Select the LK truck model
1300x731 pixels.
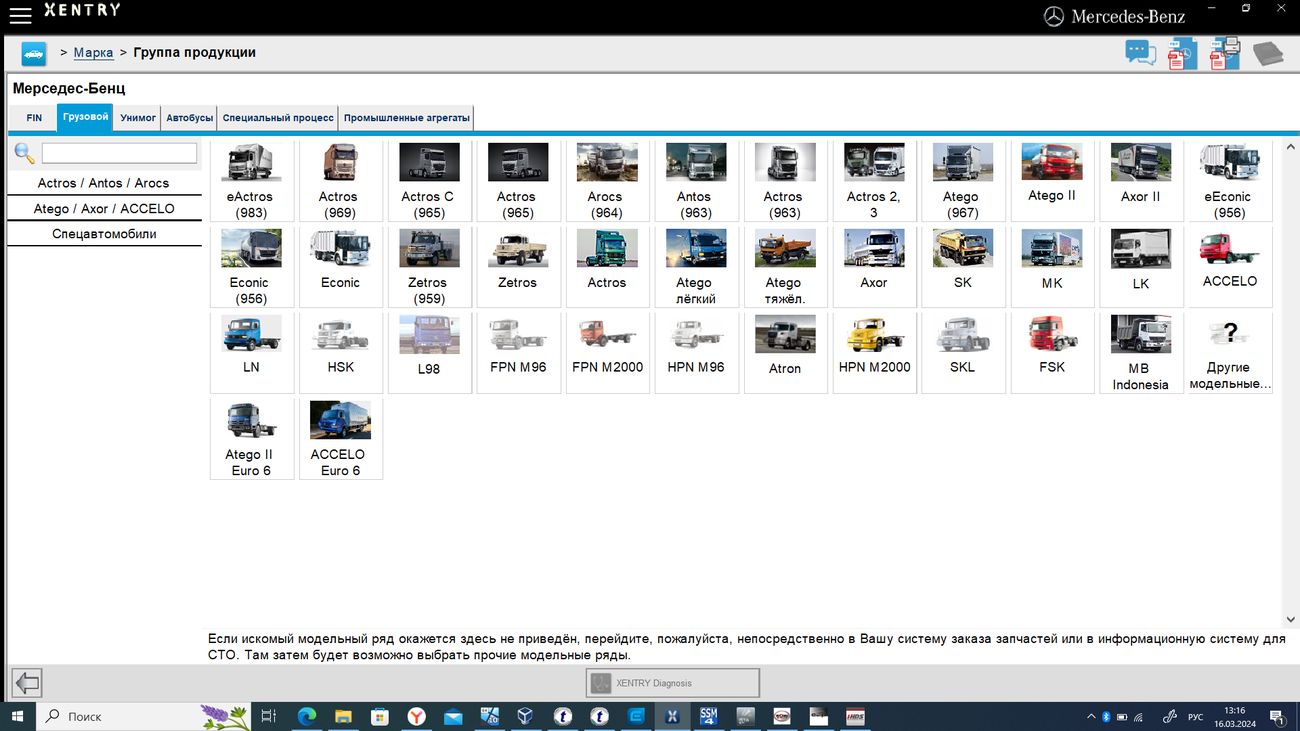tap(1141, 267)
